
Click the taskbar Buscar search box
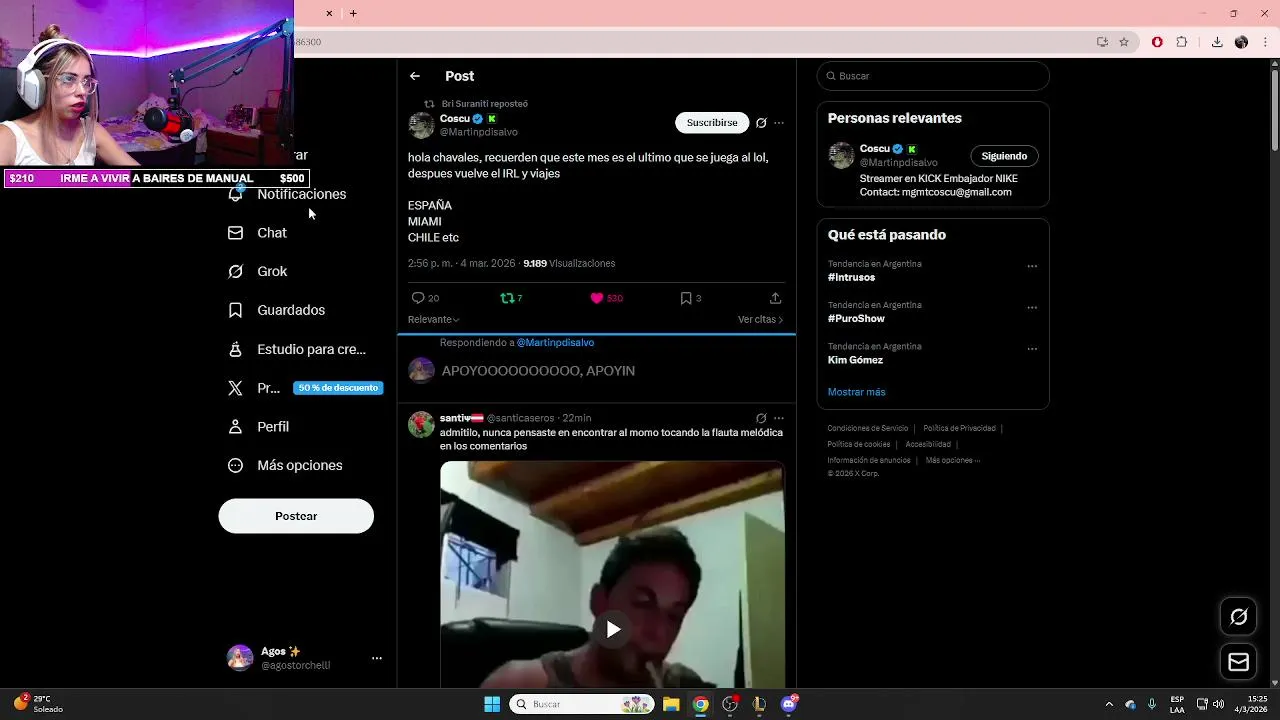[582, 704]
